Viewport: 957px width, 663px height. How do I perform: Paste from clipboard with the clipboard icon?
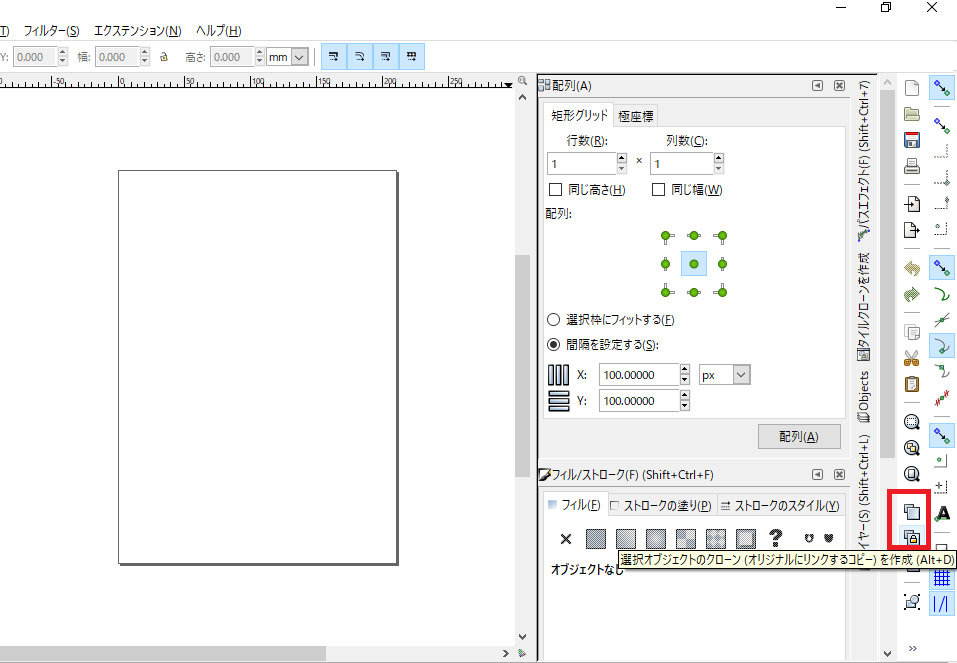[912, 384]
